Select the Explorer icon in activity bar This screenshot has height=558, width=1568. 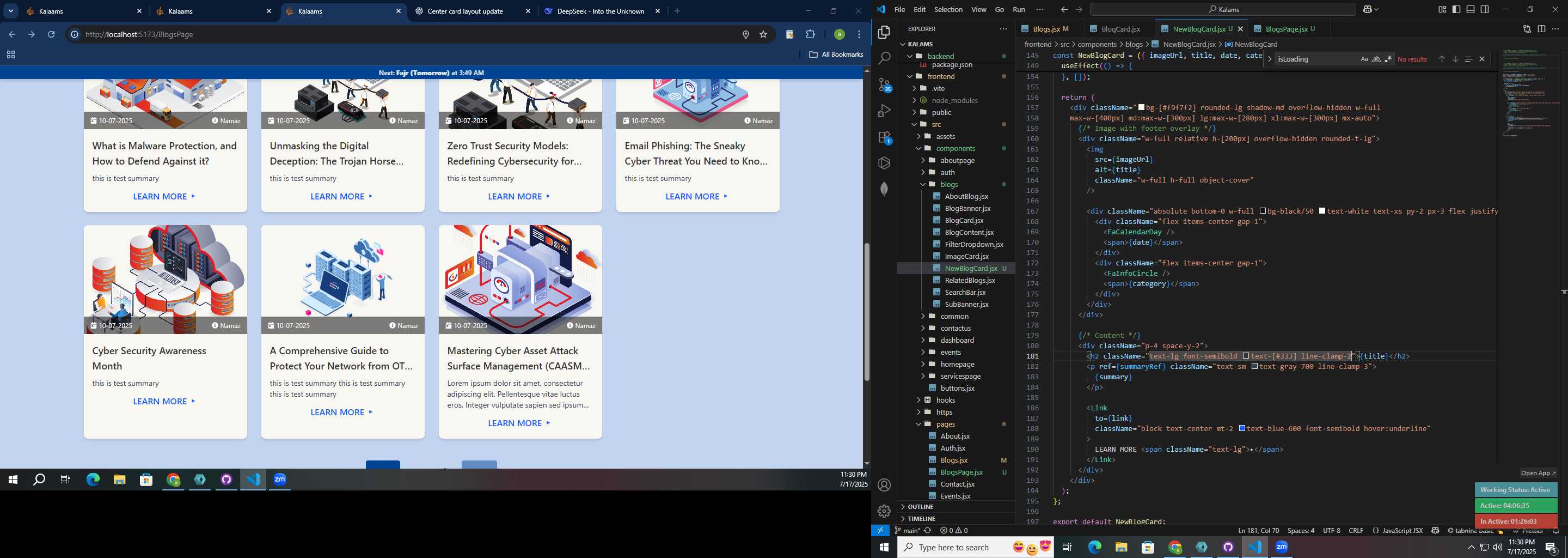(x=884, y=32)
